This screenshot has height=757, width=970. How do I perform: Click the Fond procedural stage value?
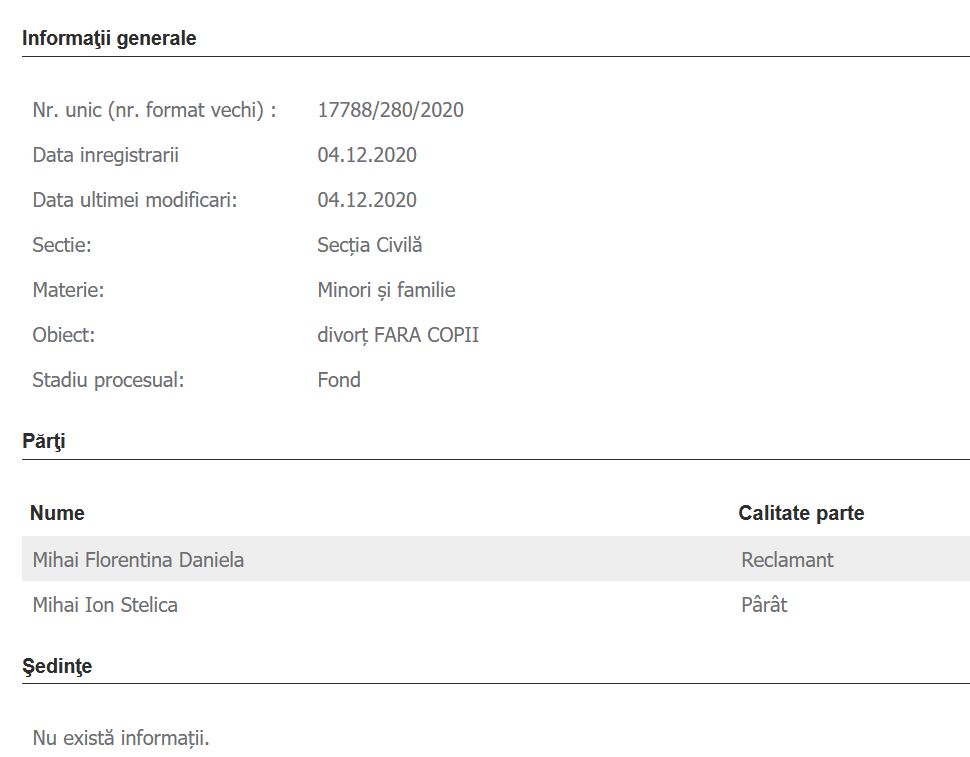(339, 380)
